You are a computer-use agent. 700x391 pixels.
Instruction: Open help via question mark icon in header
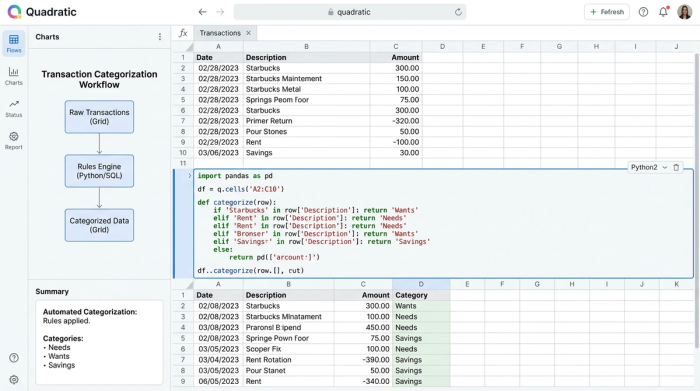pyautogui.click(x=643, y=12)
